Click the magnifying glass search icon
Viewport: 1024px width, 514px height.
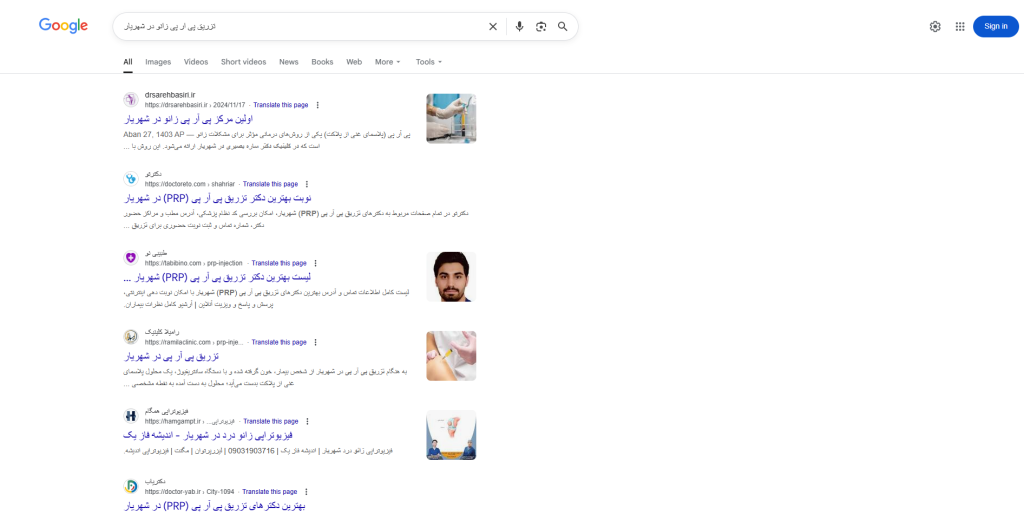click(562, 27)
